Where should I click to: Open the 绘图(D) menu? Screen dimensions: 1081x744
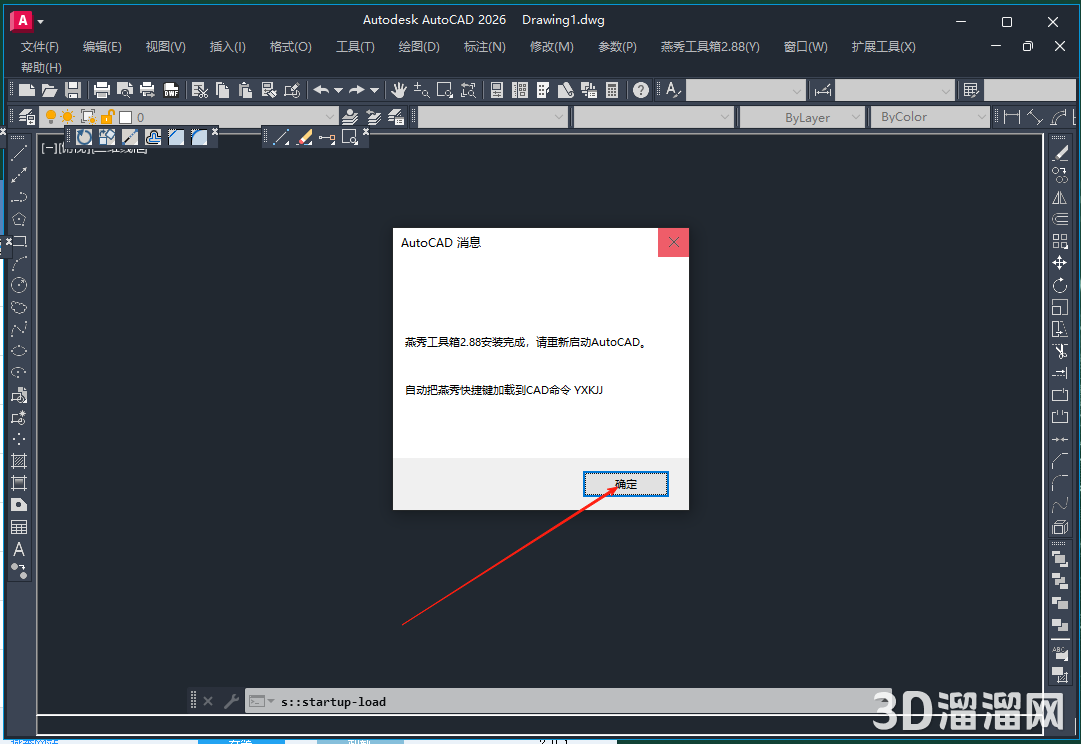418,47
